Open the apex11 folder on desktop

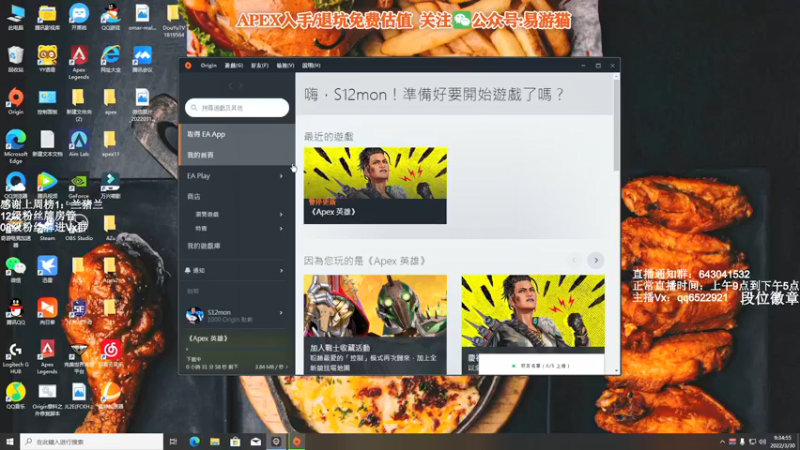click(x=110, y=143)
